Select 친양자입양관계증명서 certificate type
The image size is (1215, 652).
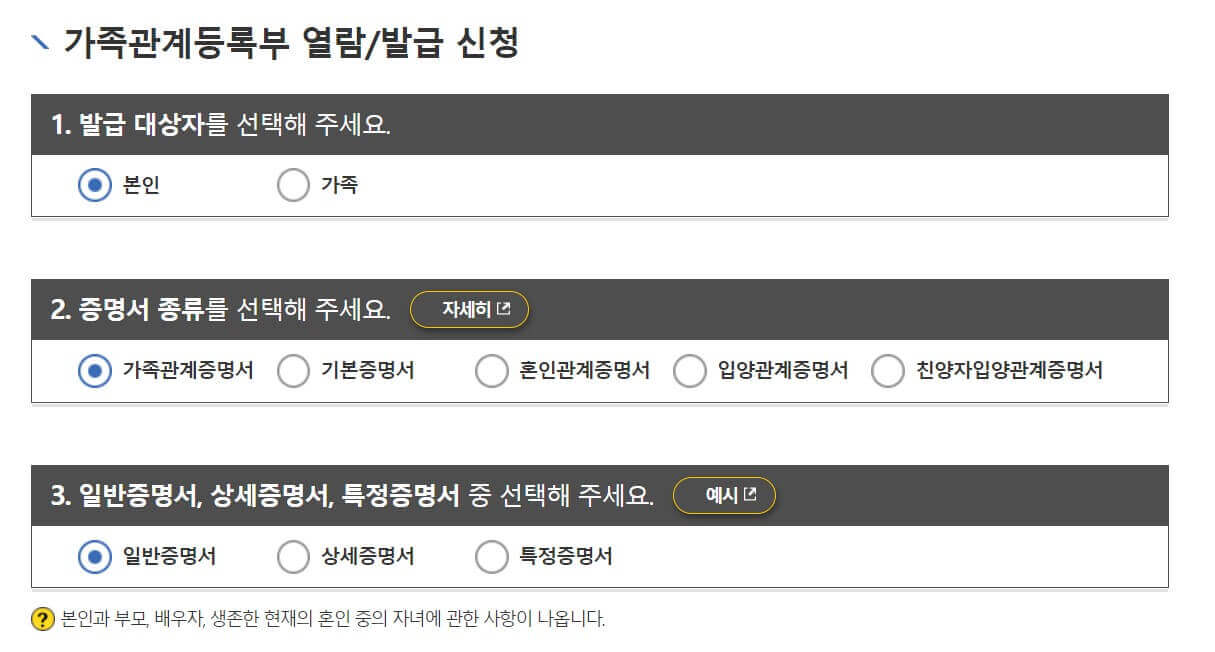[887, 371]
